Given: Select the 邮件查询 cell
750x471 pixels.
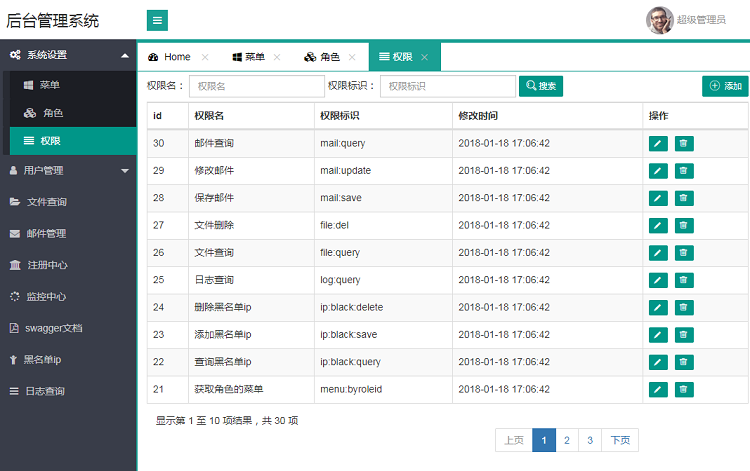Looking at the screenshot, I should point(252,143).
